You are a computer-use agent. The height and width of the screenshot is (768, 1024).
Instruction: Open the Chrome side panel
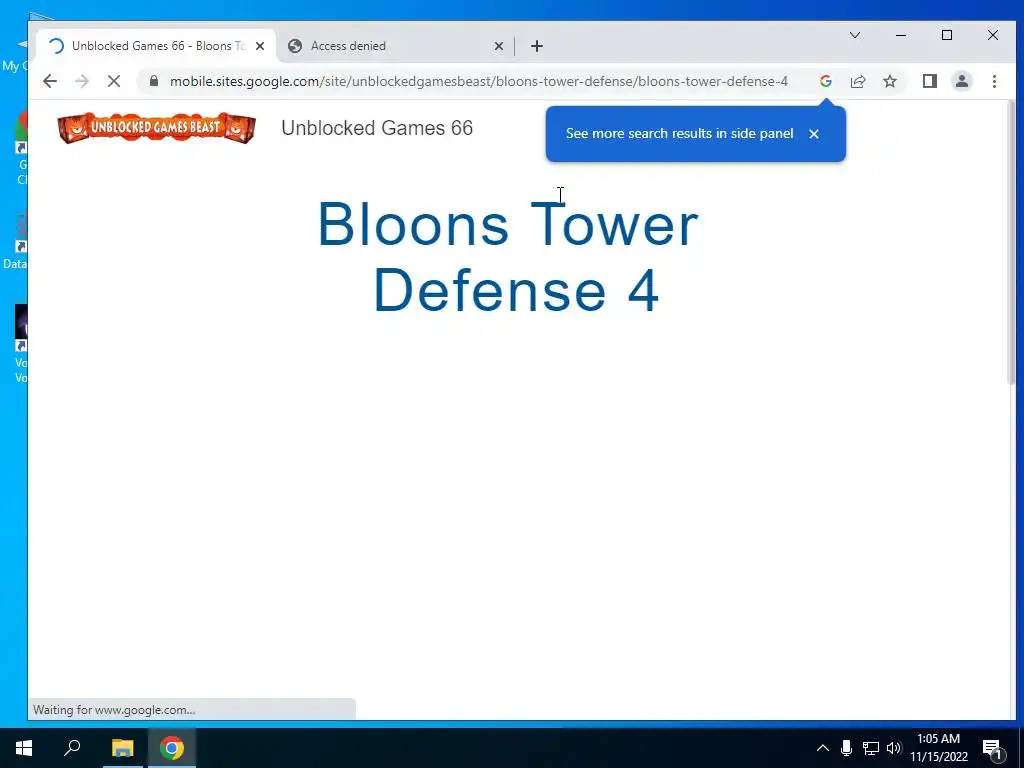tap(929, 81)
